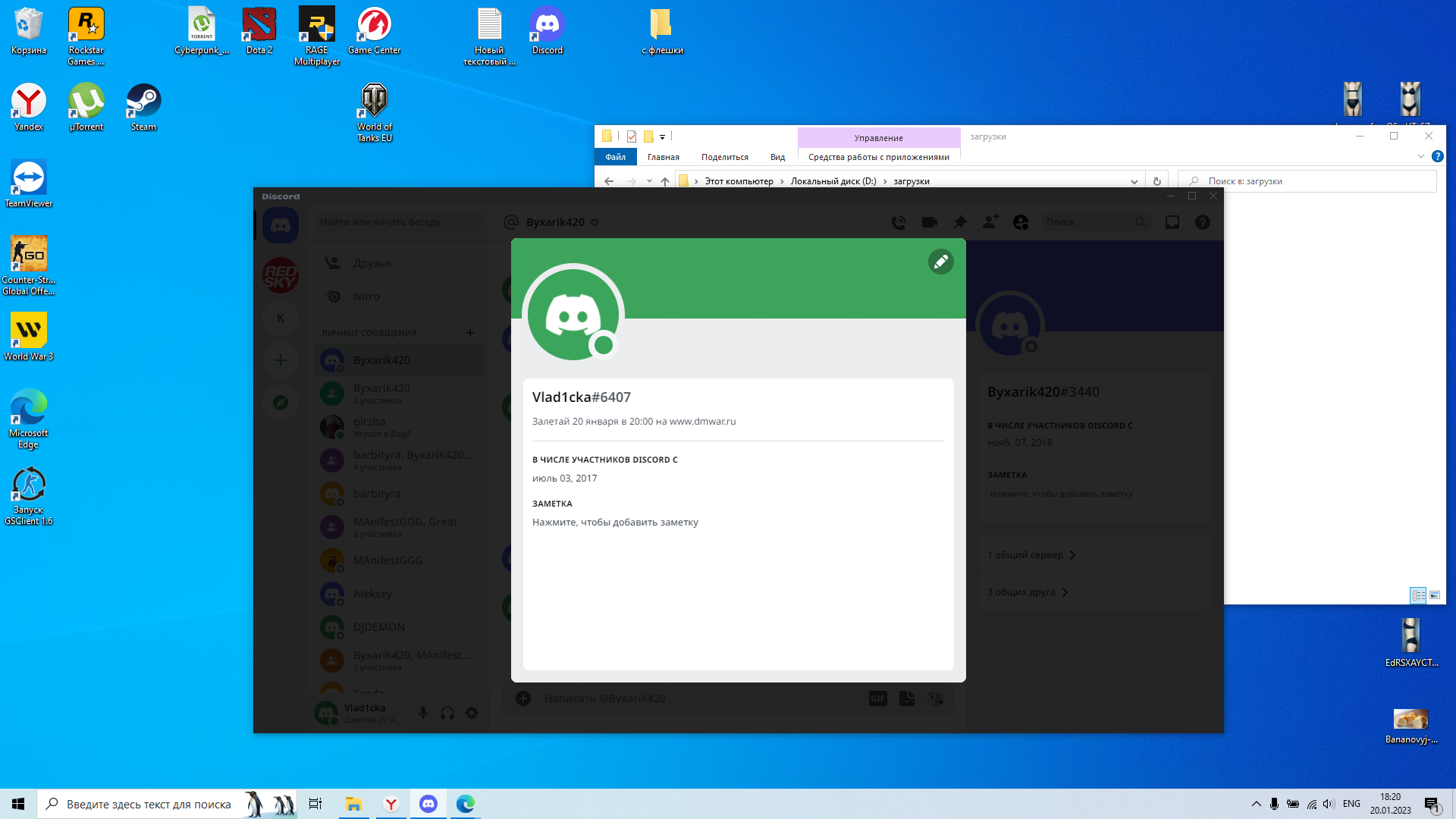Start a video call in Discord
1456x819 pixels.
[x=929, y=222]
